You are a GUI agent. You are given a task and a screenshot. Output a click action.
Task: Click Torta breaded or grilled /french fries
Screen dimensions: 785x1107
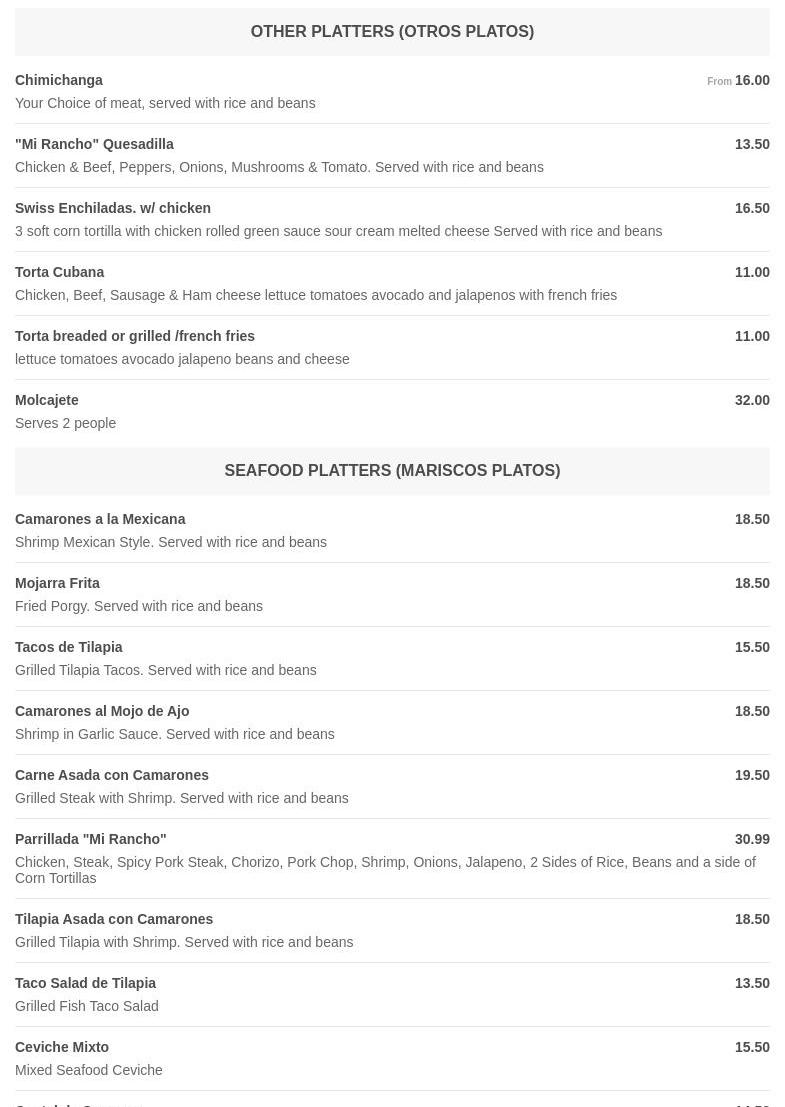[135, 336]
